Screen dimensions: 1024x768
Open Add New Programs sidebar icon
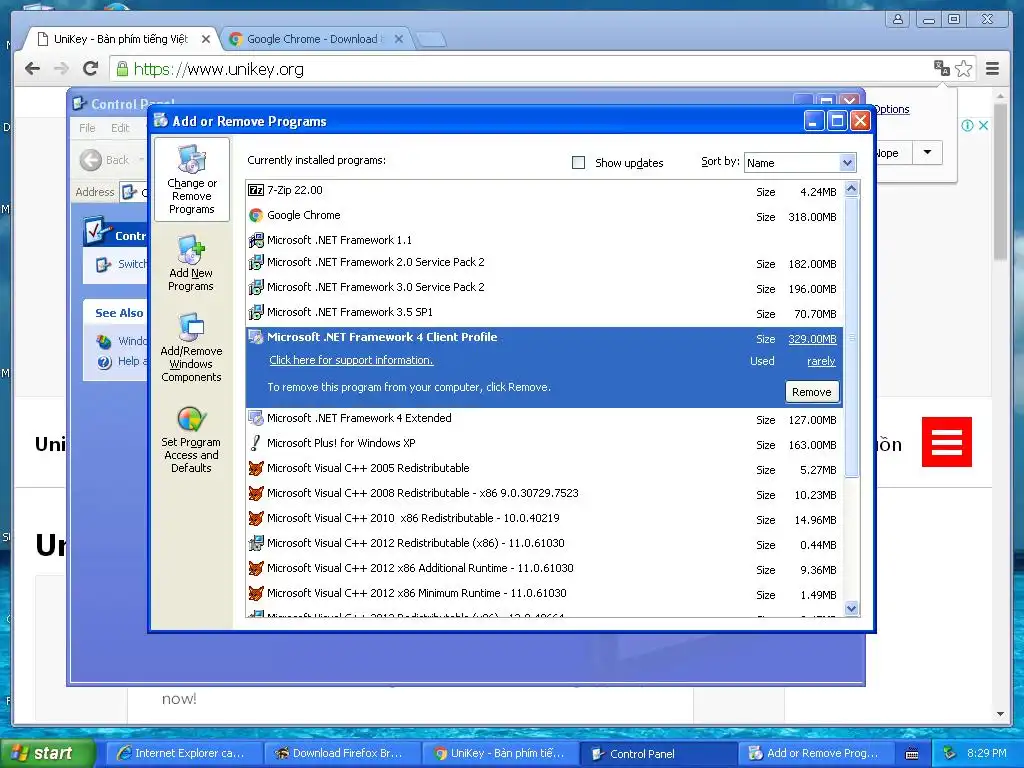tap(191, 263)
